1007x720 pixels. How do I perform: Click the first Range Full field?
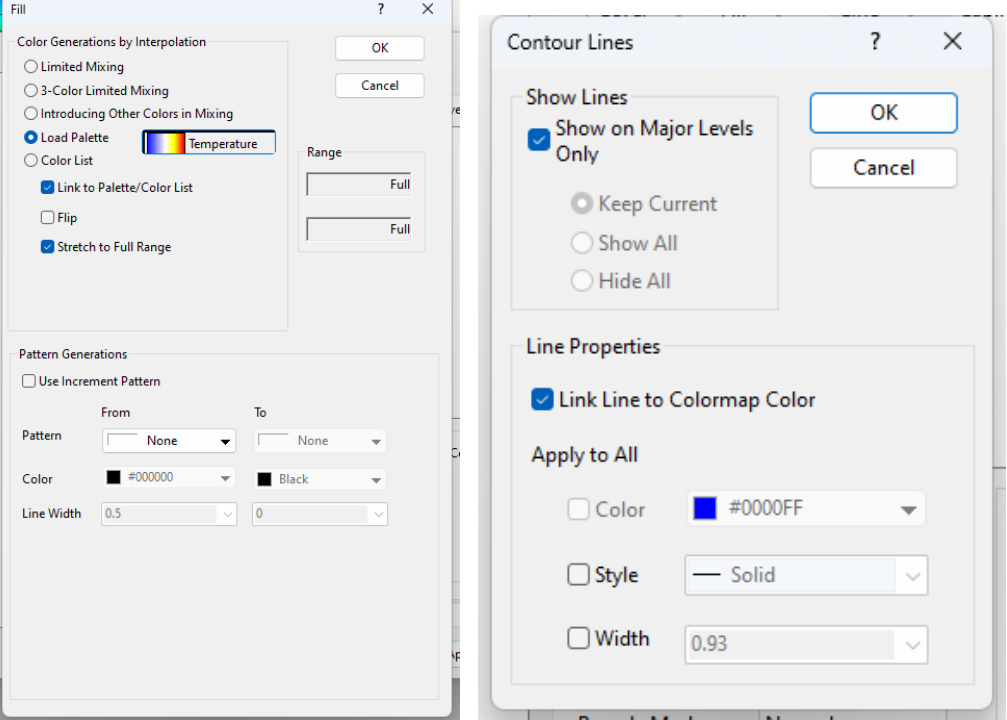click(x=359, y=184)
